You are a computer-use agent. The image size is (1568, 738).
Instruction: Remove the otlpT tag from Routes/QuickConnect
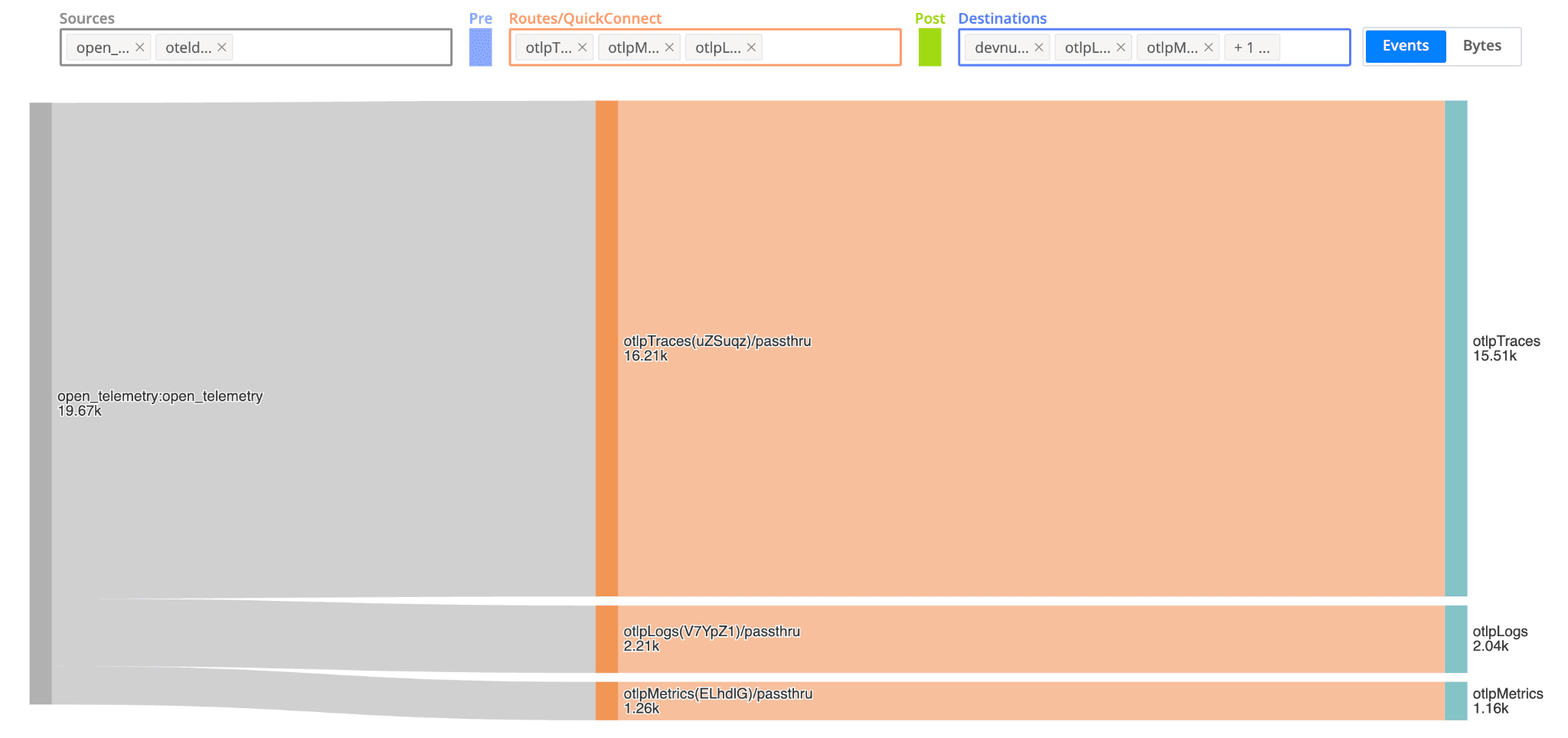[x=582, y=47]
